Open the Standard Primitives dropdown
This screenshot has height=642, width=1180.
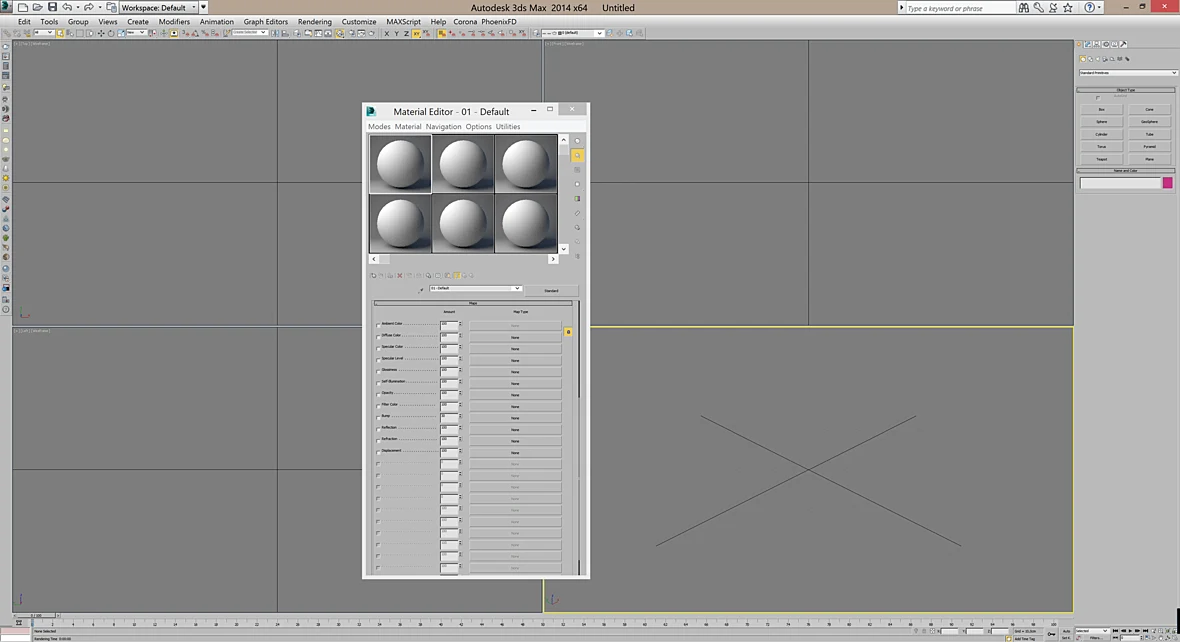click(x=1128, y=73)
